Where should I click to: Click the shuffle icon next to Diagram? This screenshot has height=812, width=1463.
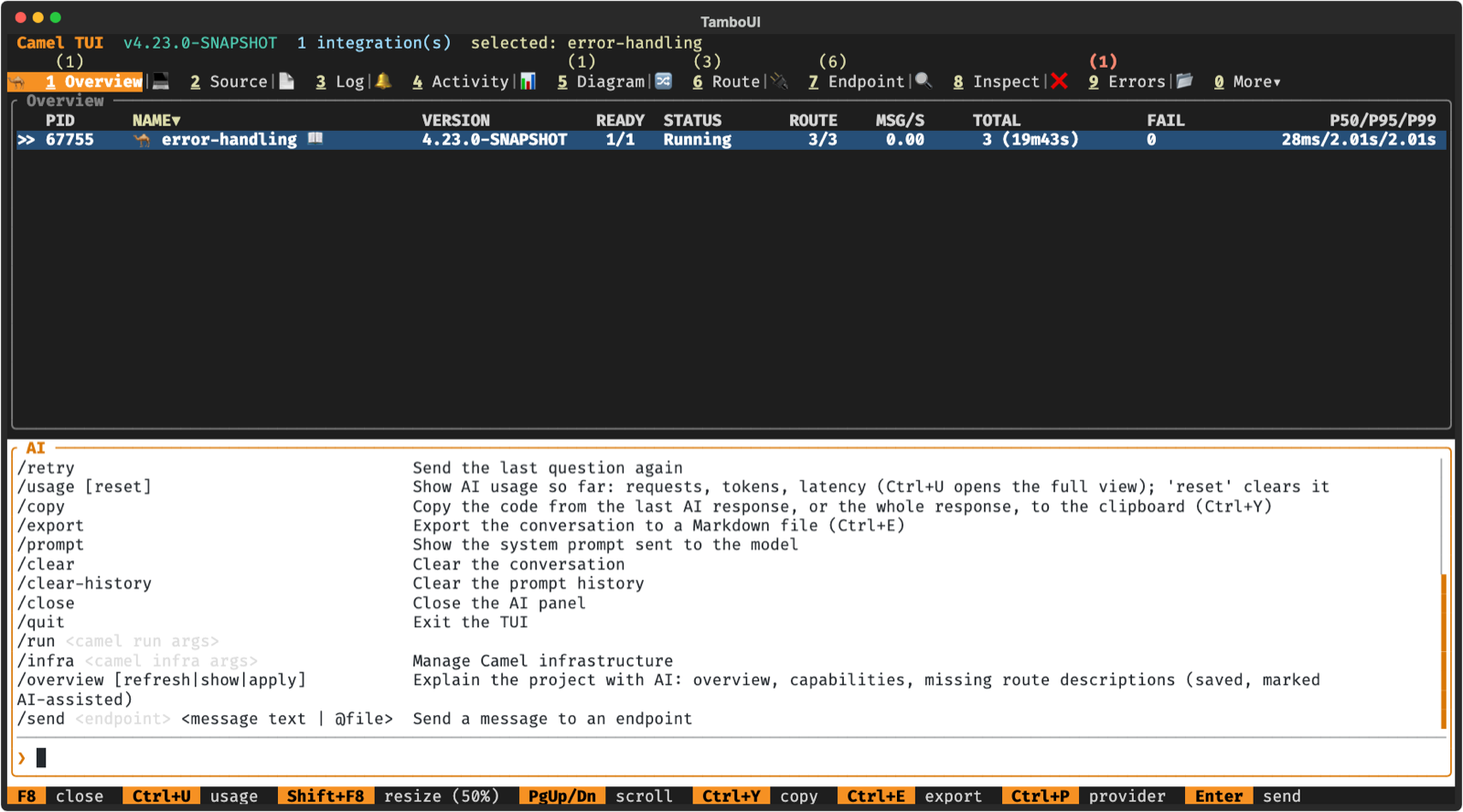point(664,81)
